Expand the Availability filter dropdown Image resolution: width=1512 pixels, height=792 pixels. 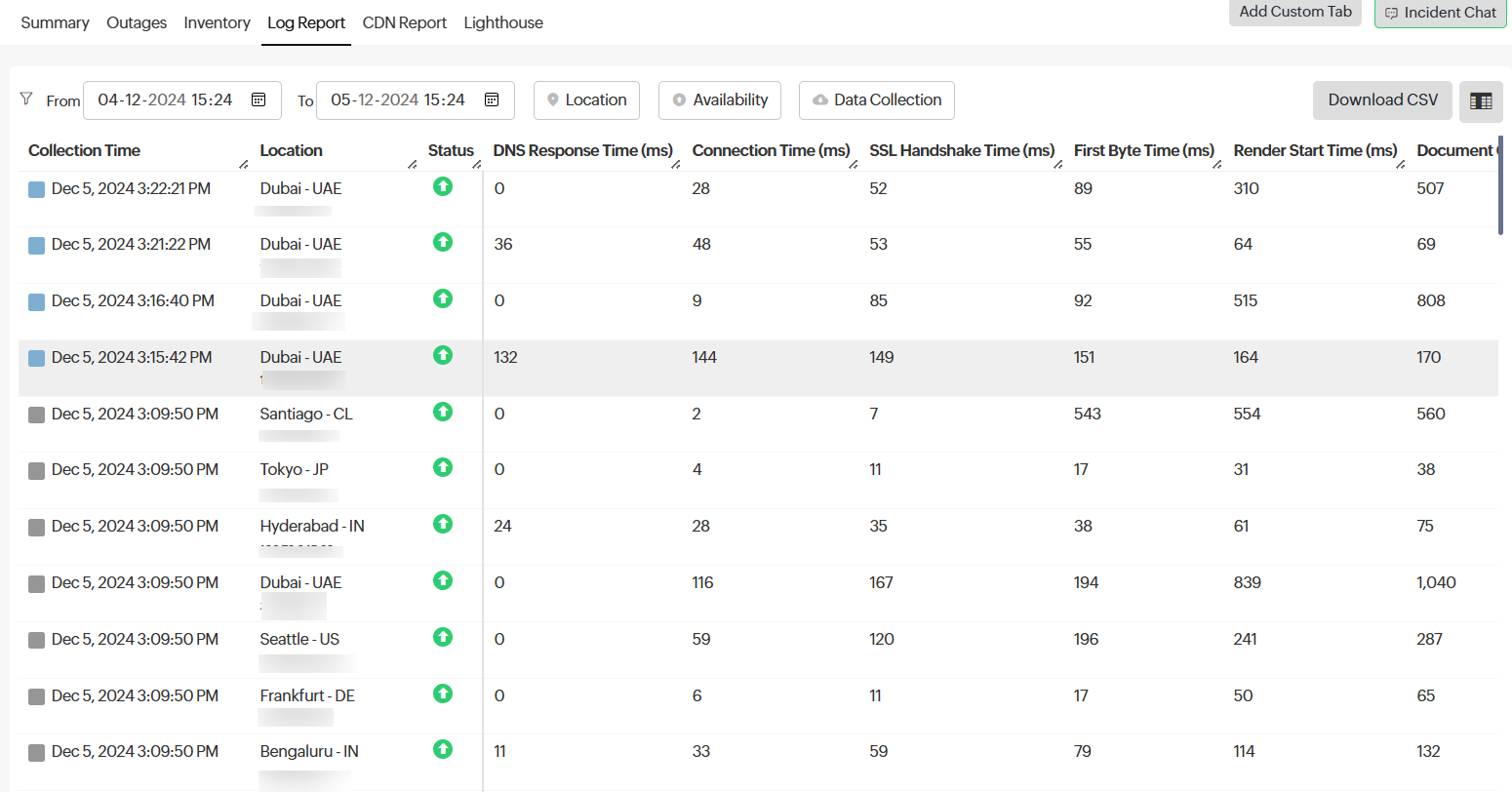[x=720, y=100]
